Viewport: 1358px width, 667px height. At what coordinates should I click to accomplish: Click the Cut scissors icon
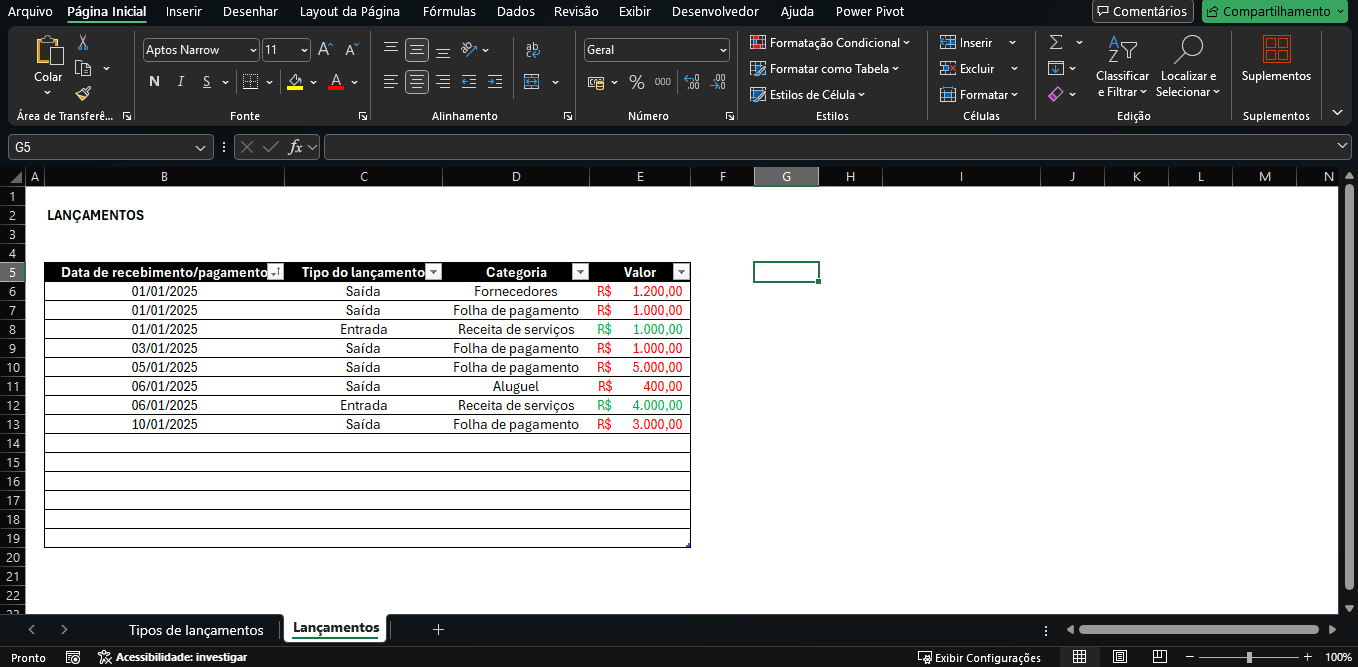pyautogui.click(x=83, y=42)
